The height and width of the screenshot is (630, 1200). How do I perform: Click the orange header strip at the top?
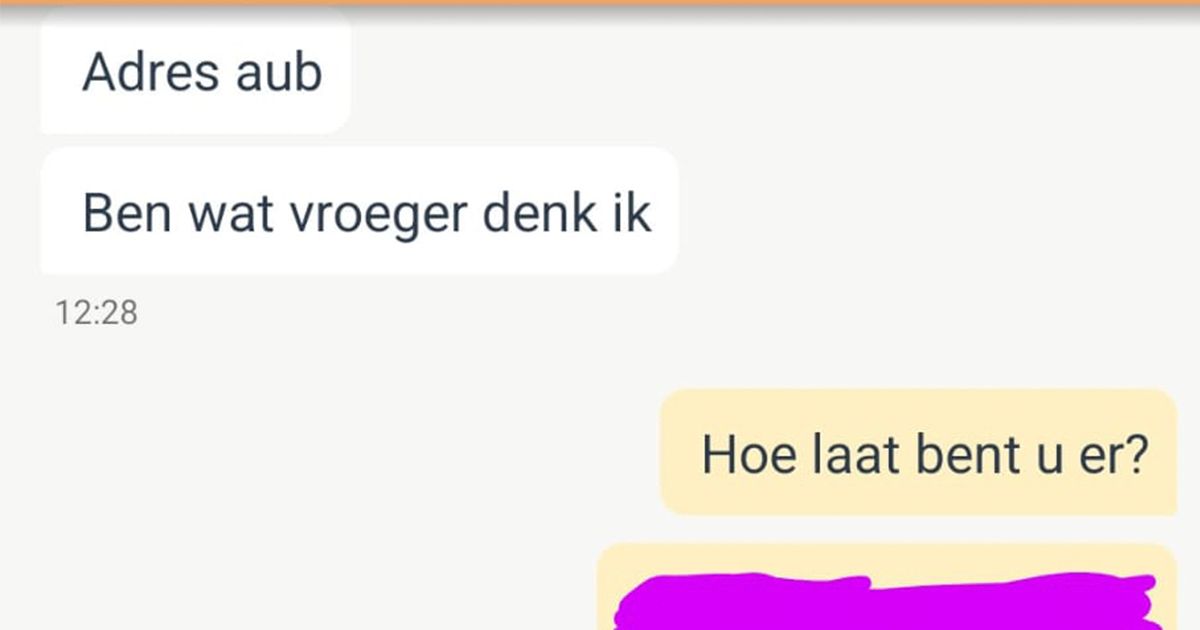point(600,3)
